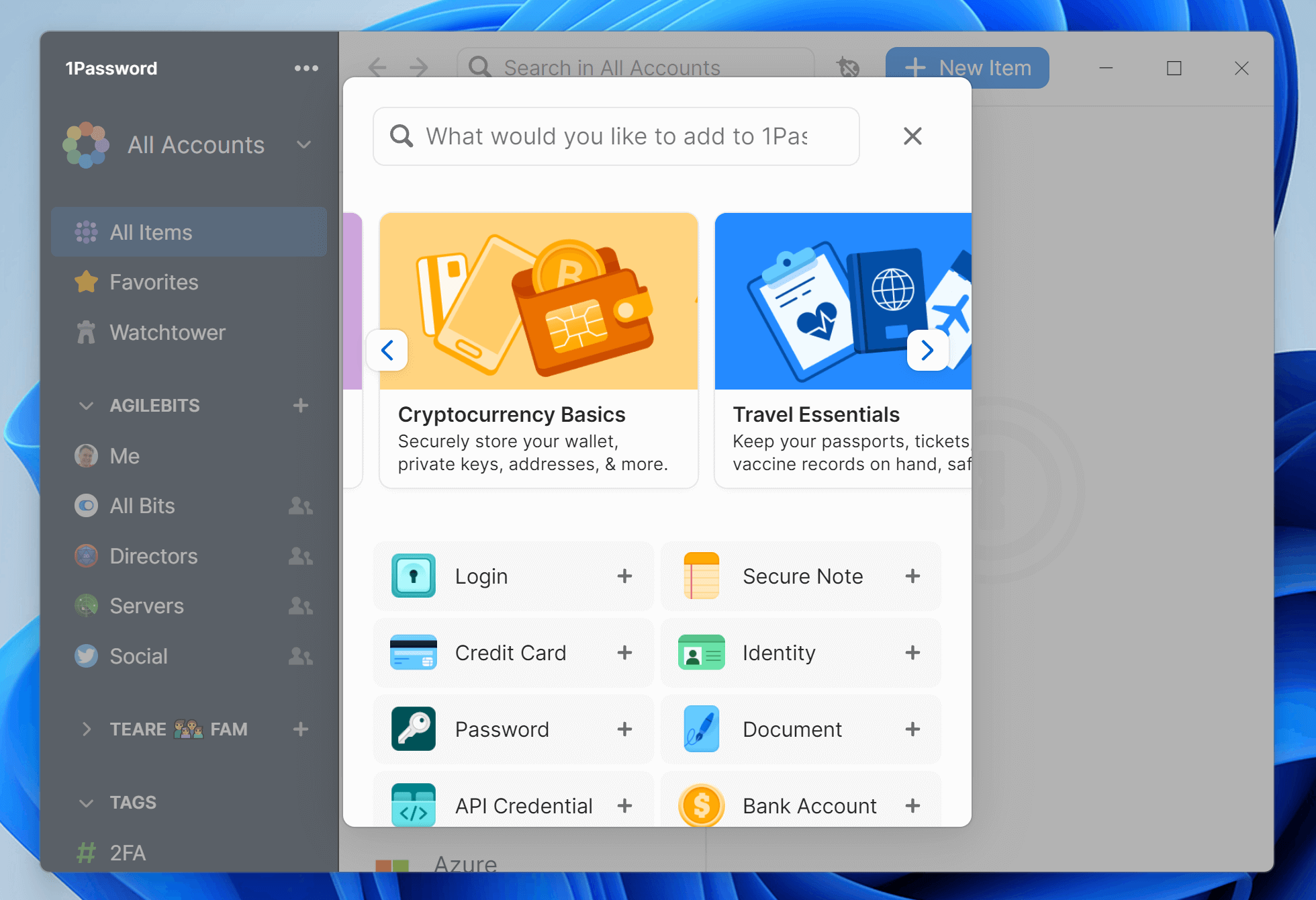The image size is (1316, 900).
Task: Select the Favorites star item
Action: 153,282
